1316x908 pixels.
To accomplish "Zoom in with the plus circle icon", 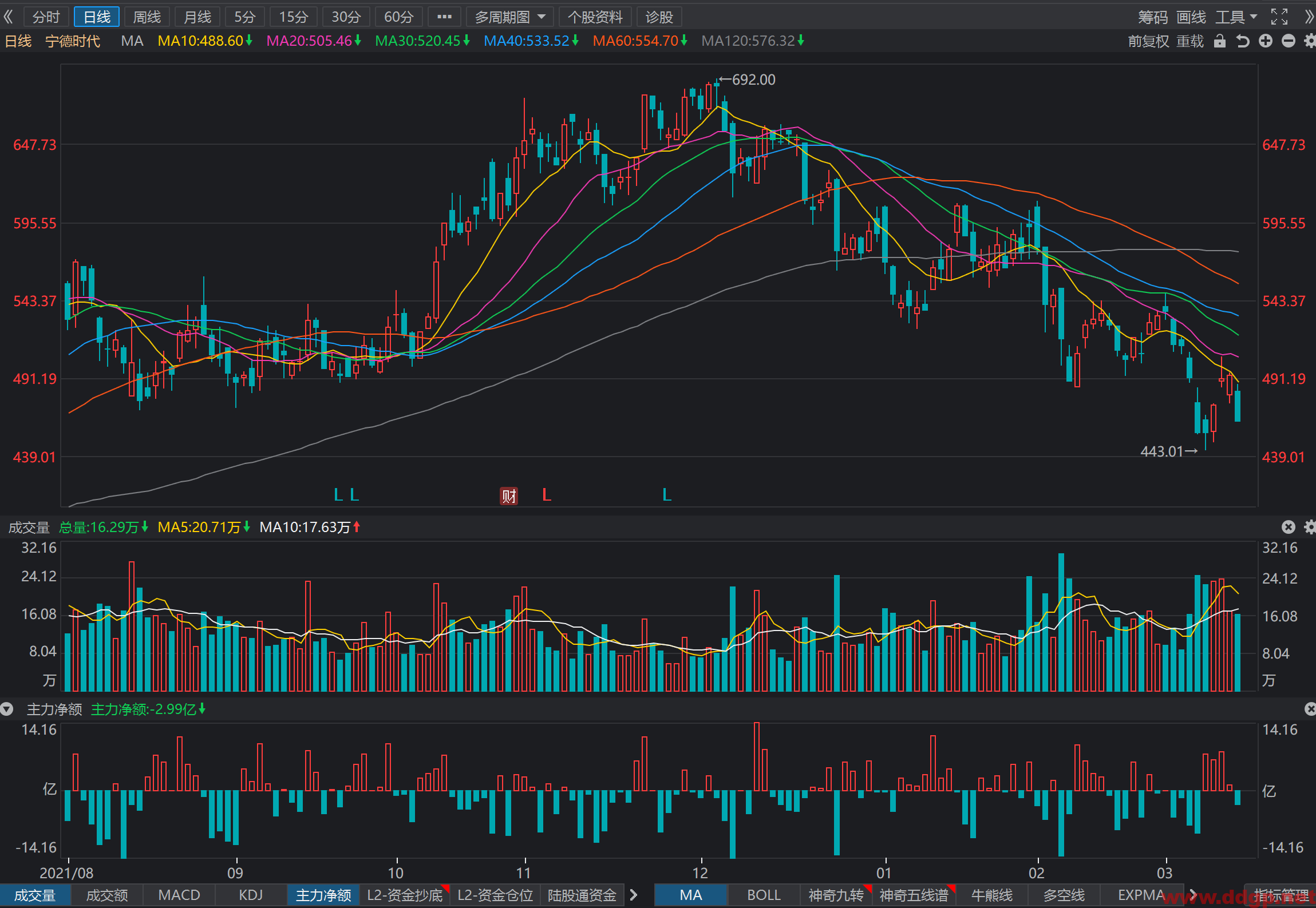I will coord(1266,41).
